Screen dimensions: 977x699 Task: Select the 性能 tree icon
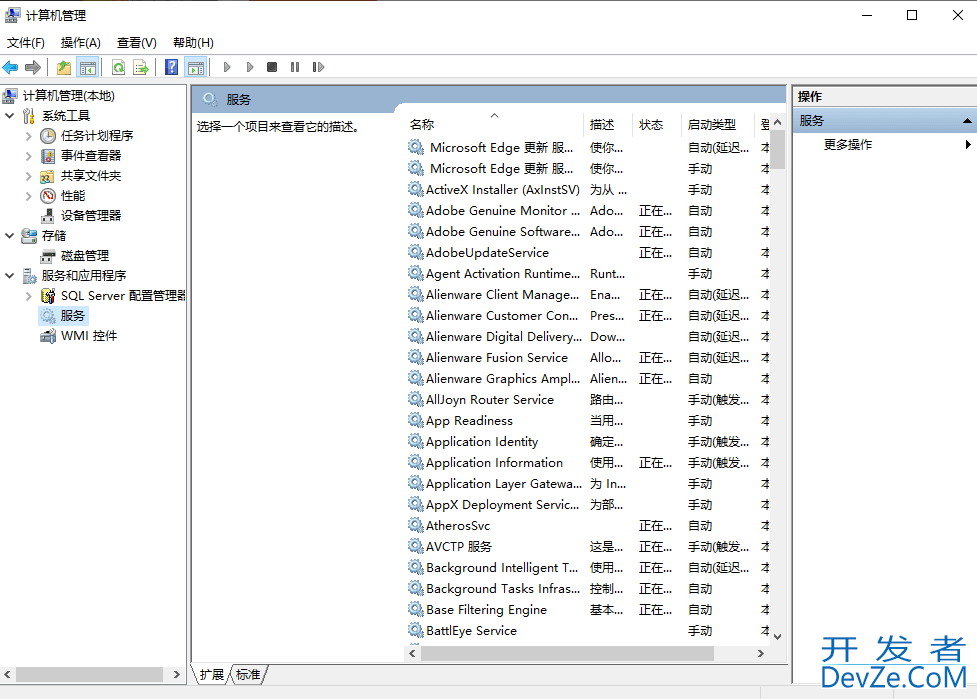(x=48, y=196)
